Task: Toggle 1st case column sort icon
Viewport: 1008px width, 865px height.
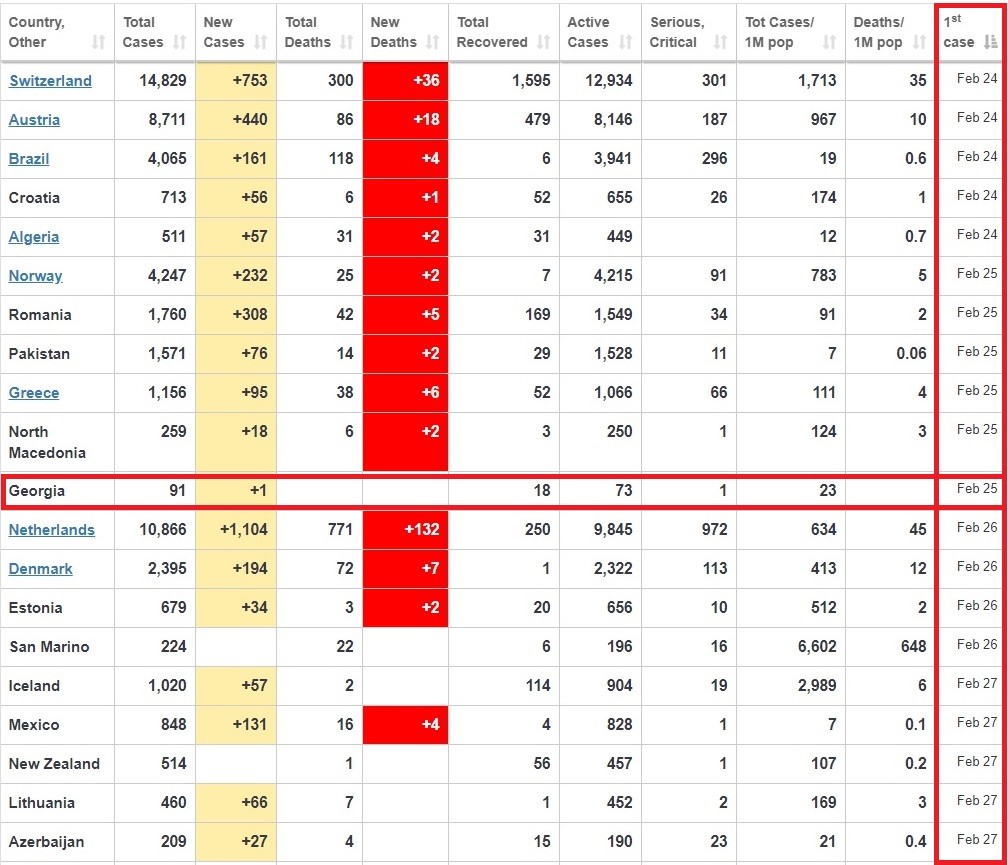Action: pyautogui.click(x=991, y=42)
